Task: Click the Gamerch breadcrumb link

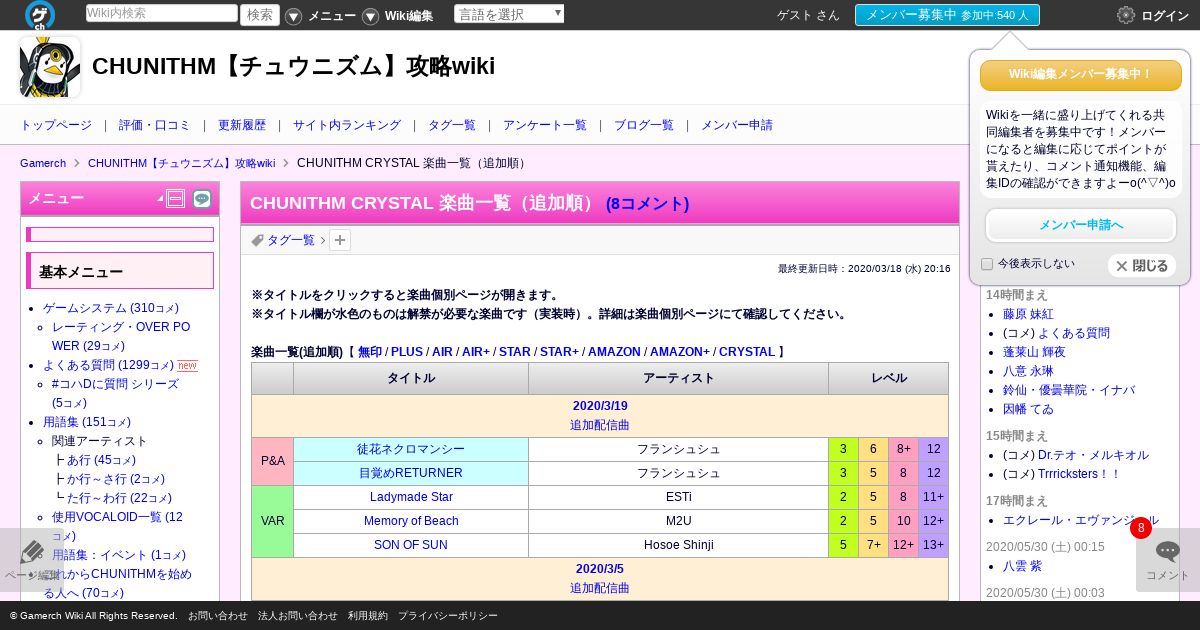Action: click(43, 163)
